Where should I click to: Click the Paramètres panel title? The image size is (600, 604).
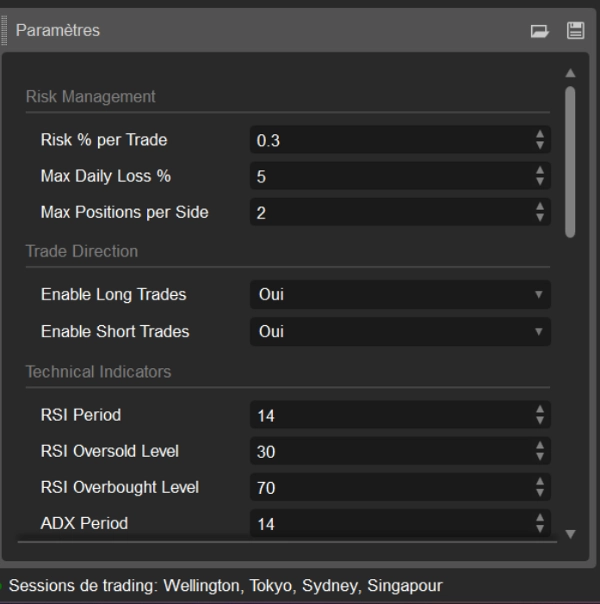(x=59, y=31)
